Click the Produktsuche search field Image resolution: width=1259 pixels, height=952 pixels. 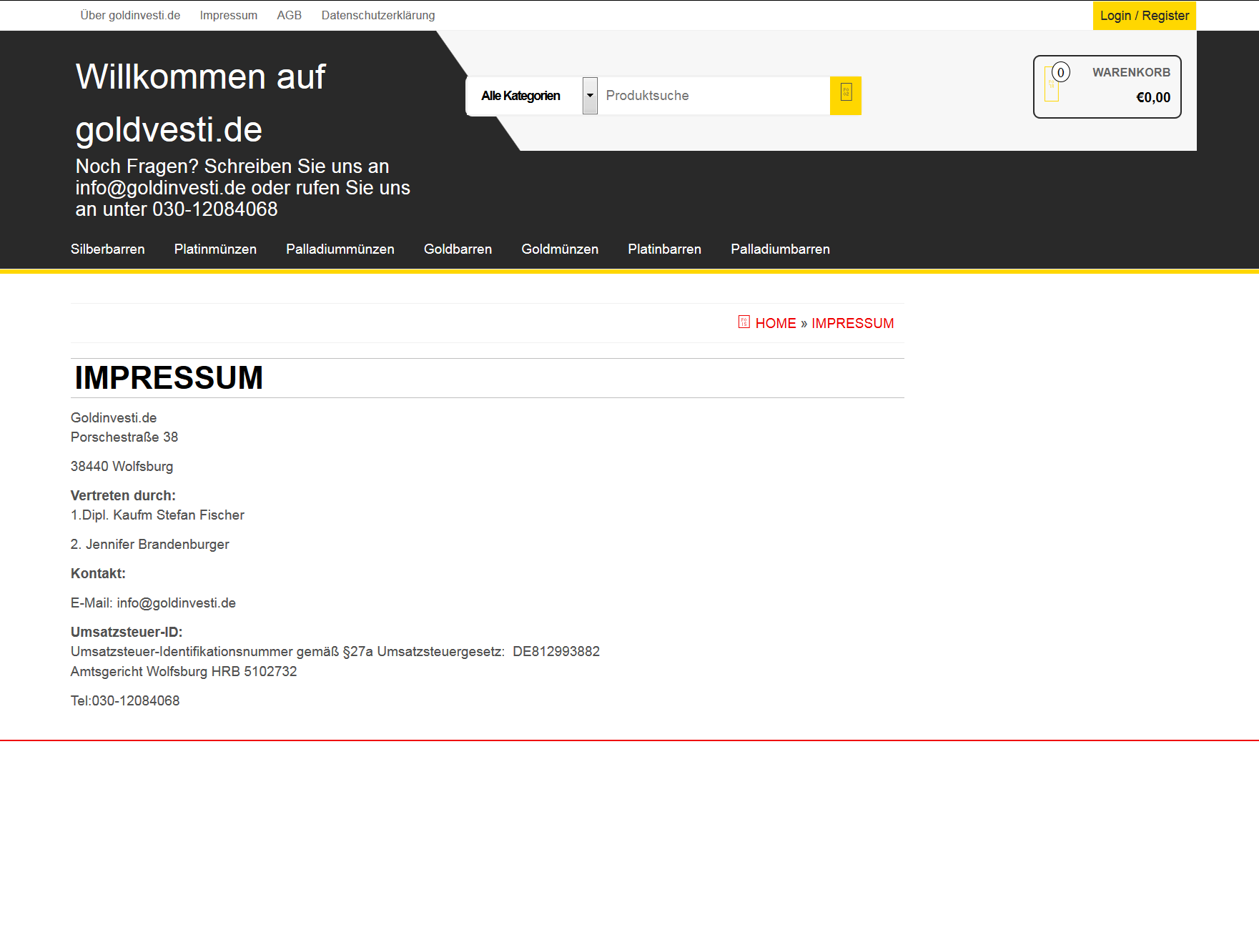[714, 96]
